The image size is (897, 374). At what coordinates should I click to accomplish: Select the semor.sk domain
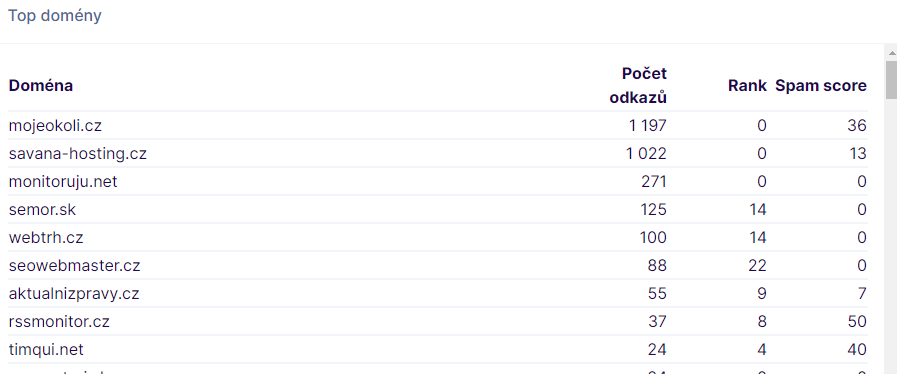click(42, 210)
